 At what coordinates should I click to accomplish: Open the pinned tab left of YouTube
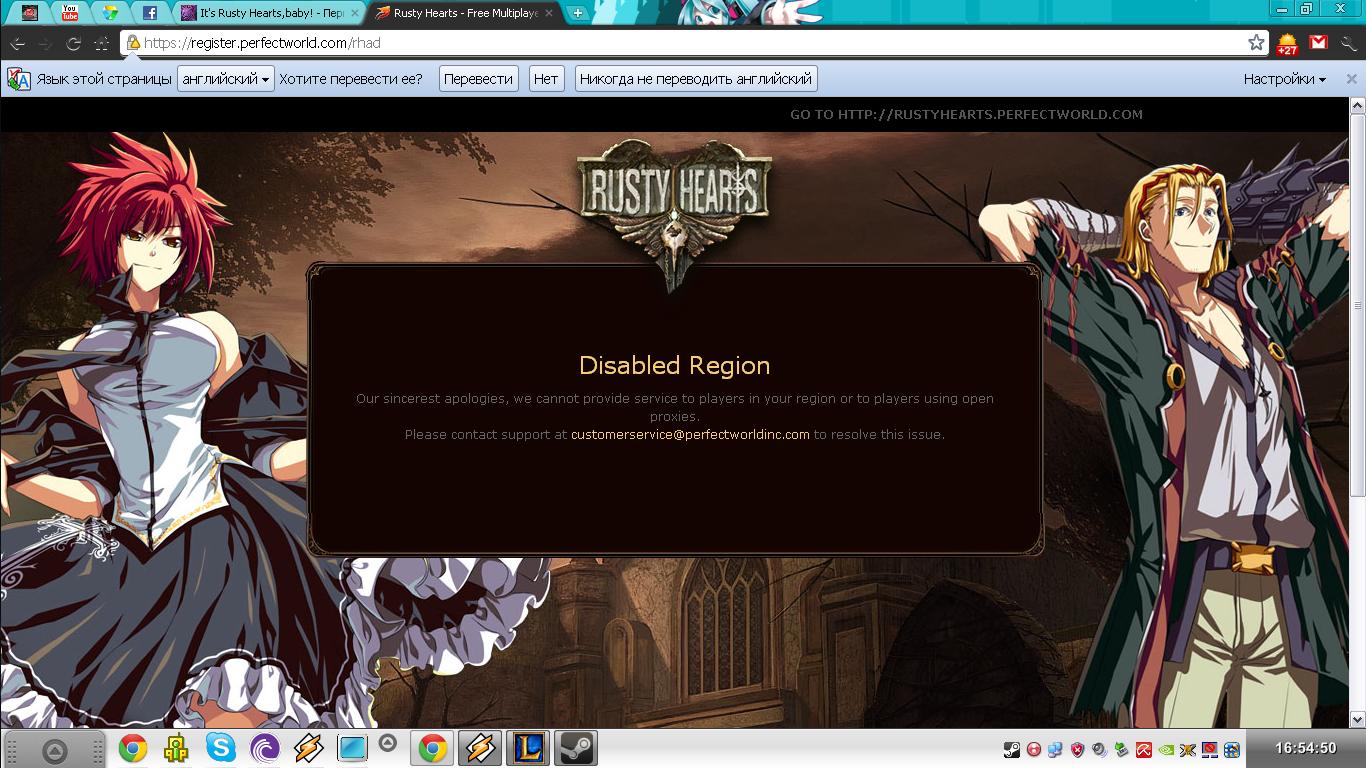30,13
